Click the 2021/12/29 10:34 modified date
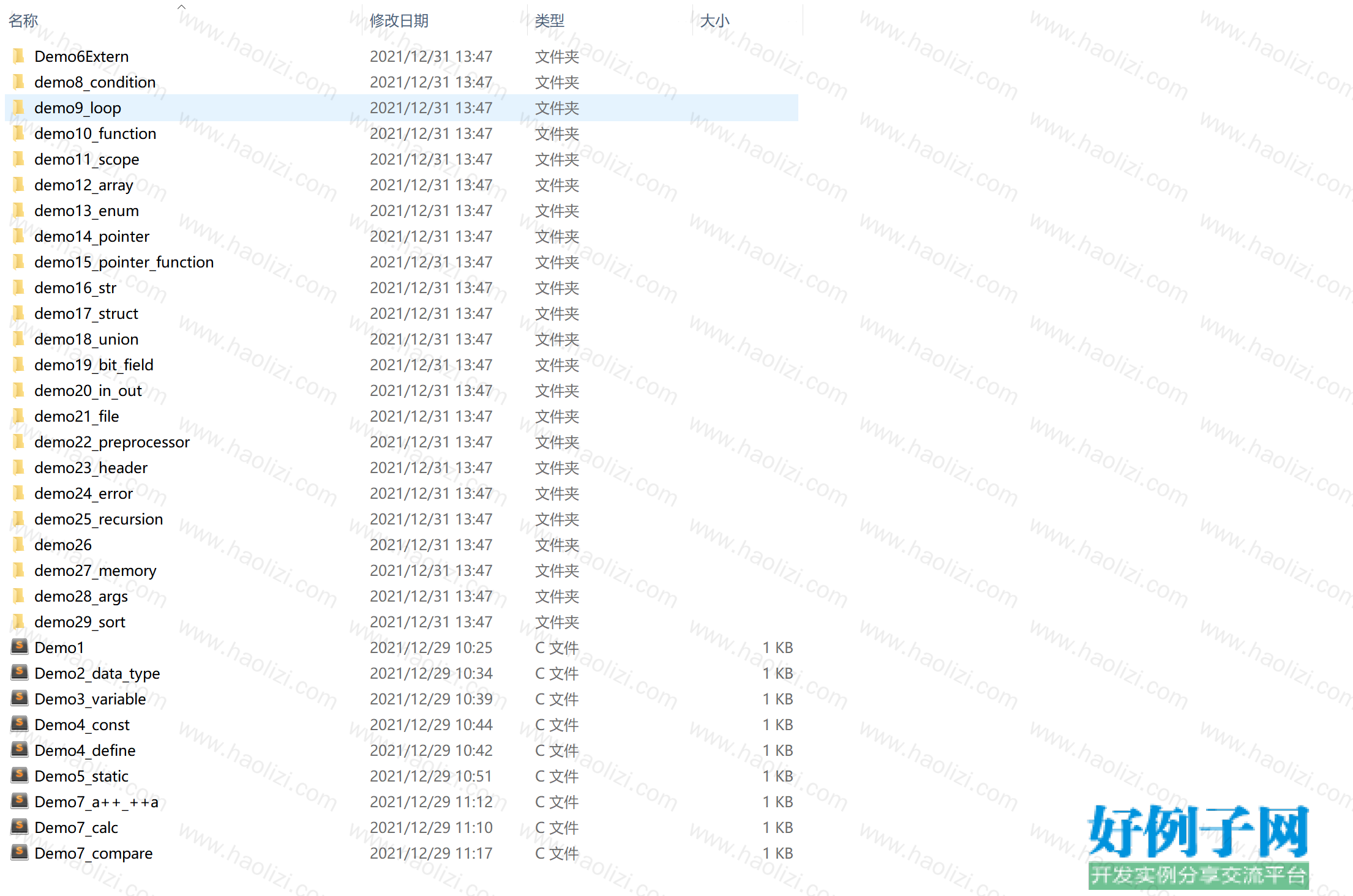 431,673
